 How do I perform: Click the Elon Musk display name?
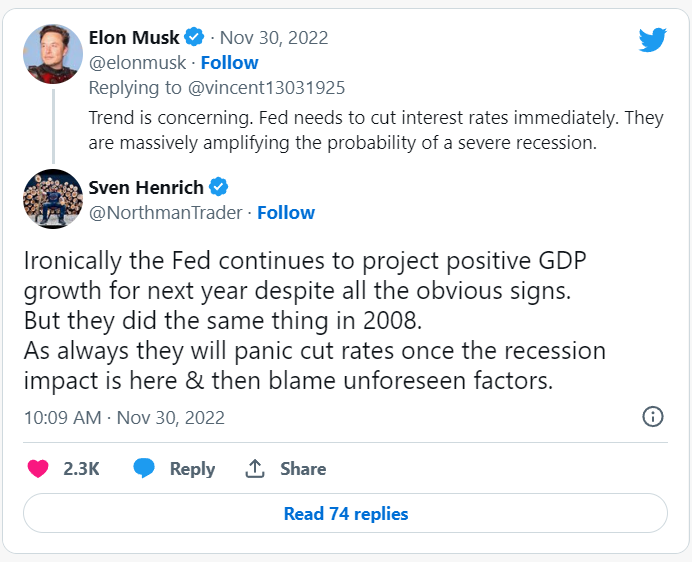pyautogui.click(x=134, y=38)
